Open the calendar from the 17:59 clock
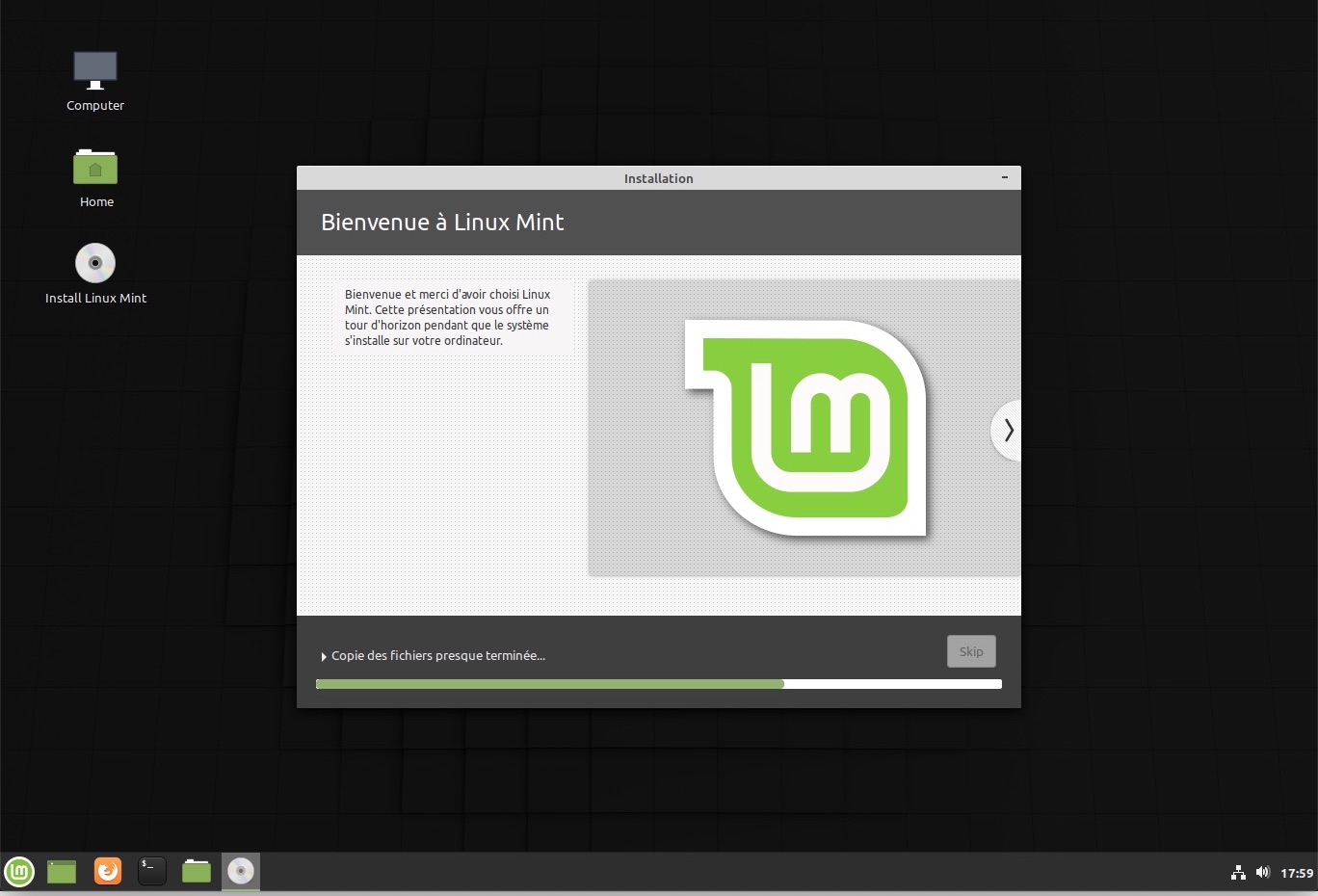 coord(1296,873)
